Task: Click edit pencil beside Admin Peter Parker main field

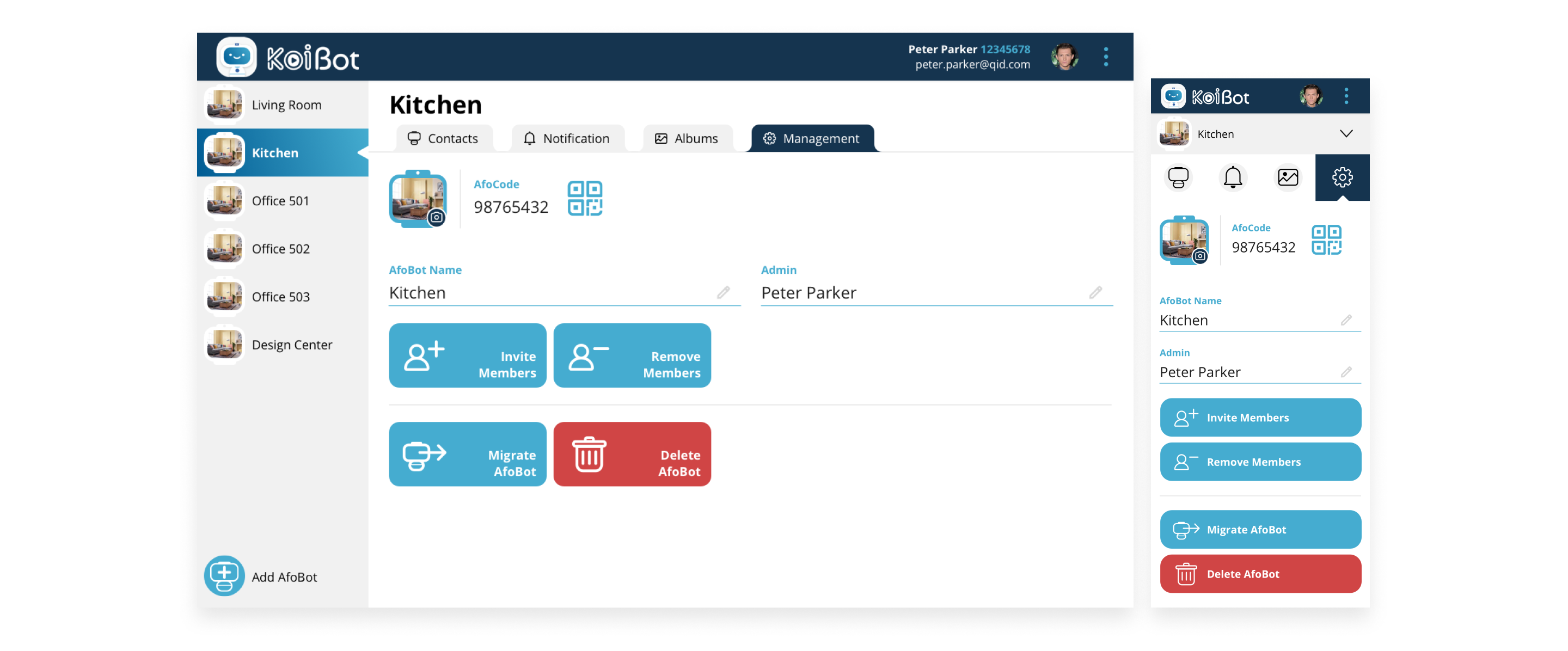Action: (x=1095, y=293)
